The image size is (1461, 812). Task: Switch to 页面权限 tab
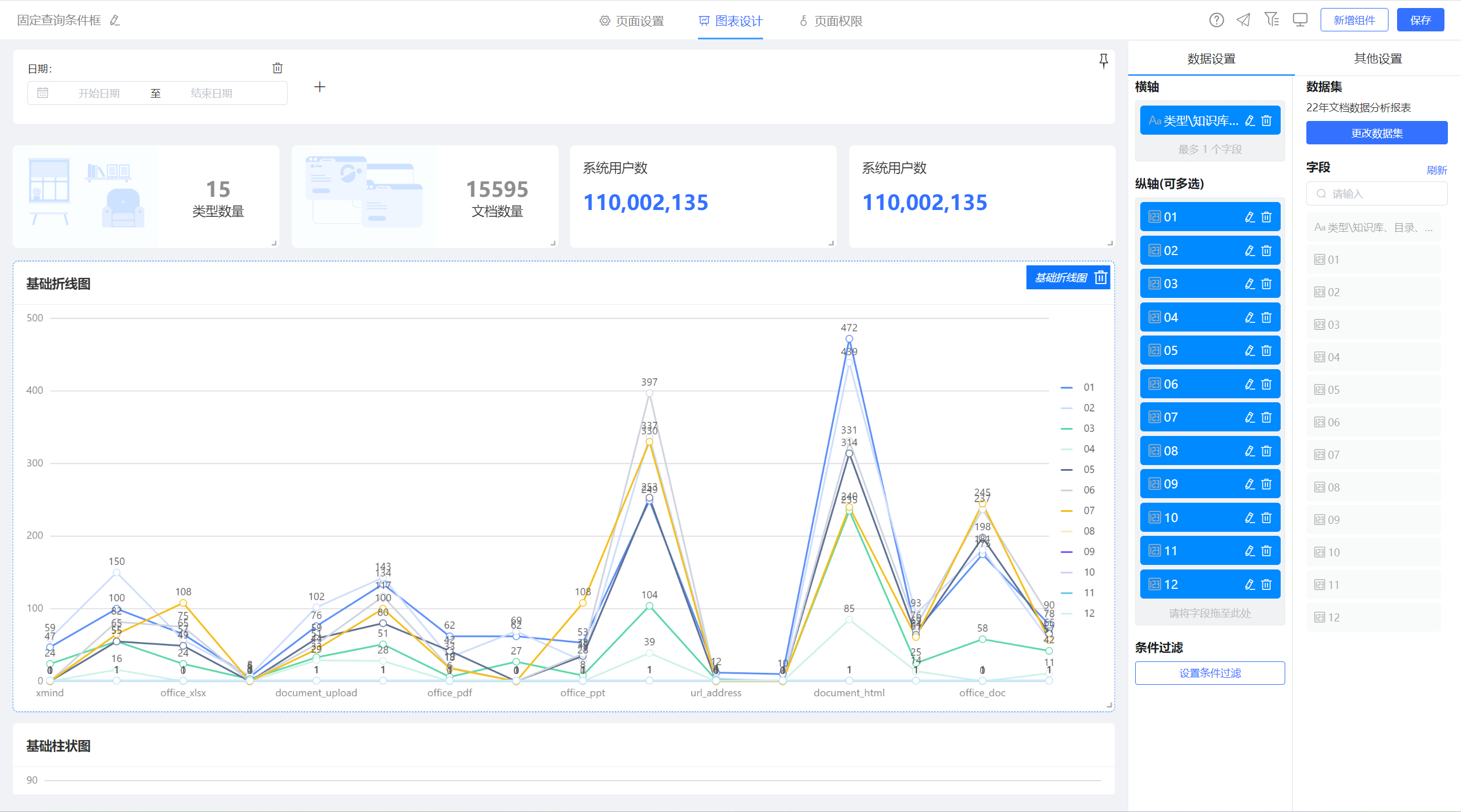(830, 21)
